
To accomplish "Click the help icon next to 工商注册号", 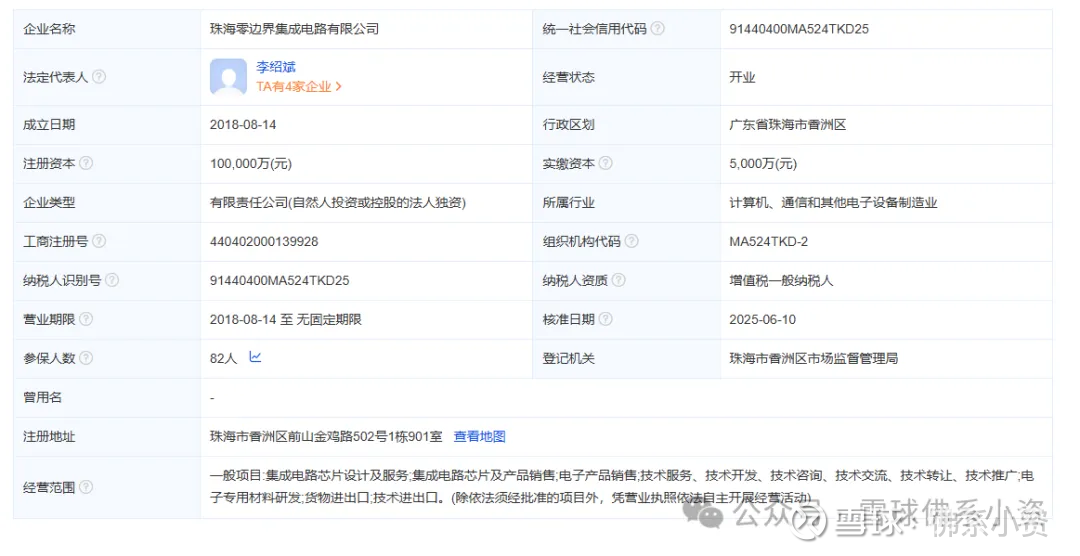I will 99,241.
